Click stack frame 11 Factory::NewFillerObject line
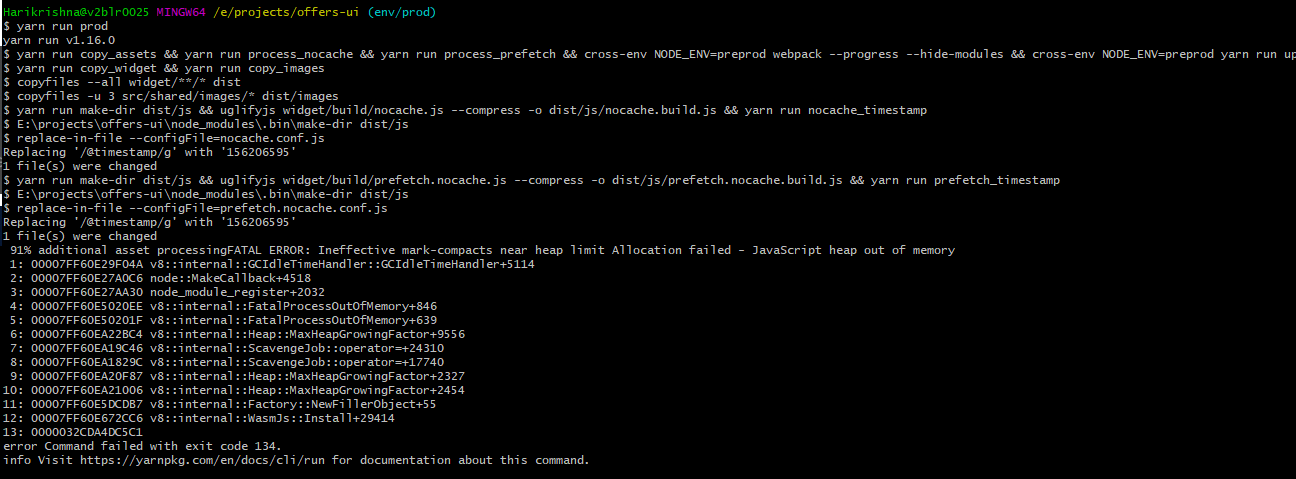This screenshot has height=479, width=1296. point(220,404)
